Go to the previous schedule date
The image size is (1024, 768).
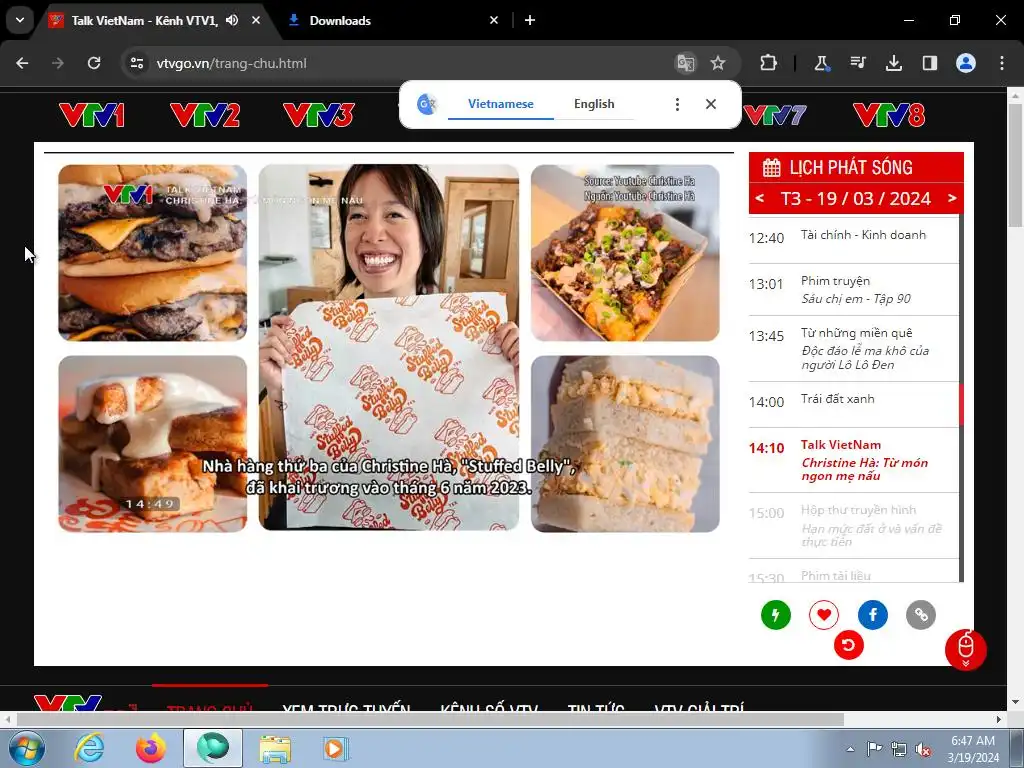[760, 198]
